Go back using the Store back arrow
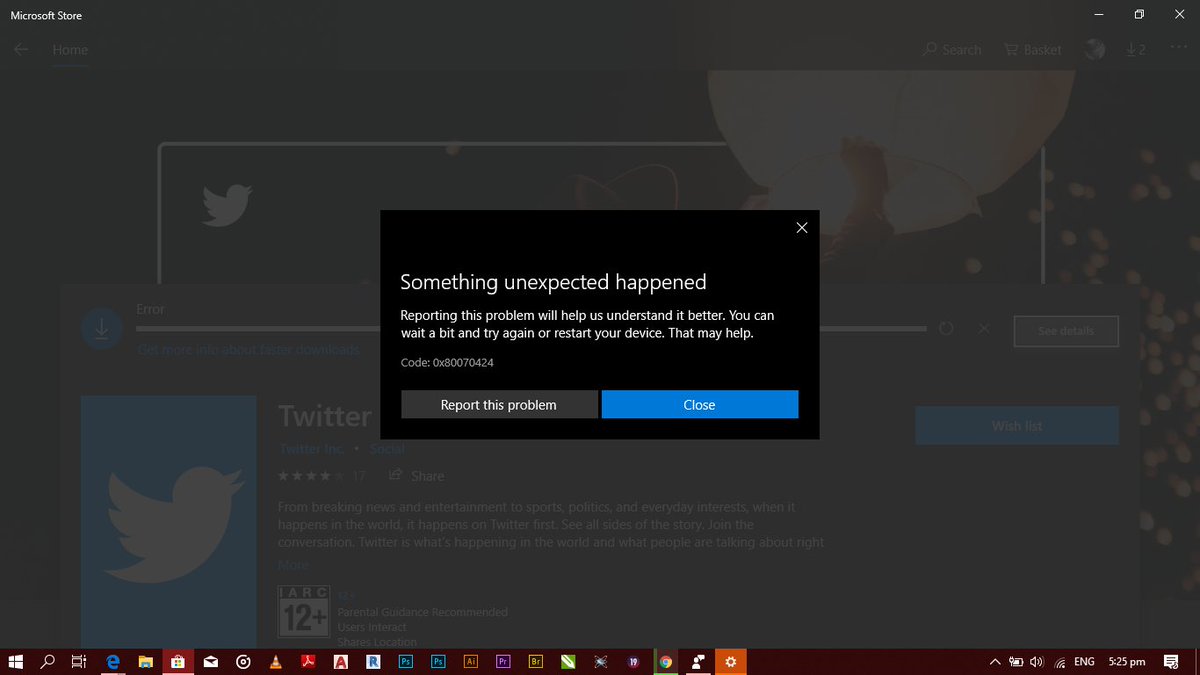Image resolution: width=1200 pixels, height=675 pixels. pos(21,49)
